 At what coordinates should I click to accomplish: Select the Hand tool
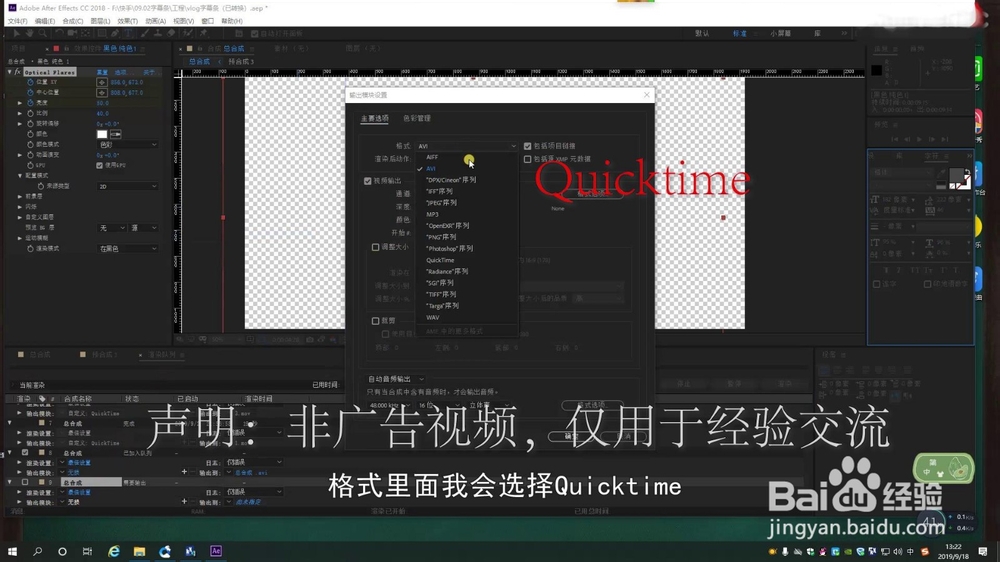coord(29,33)
